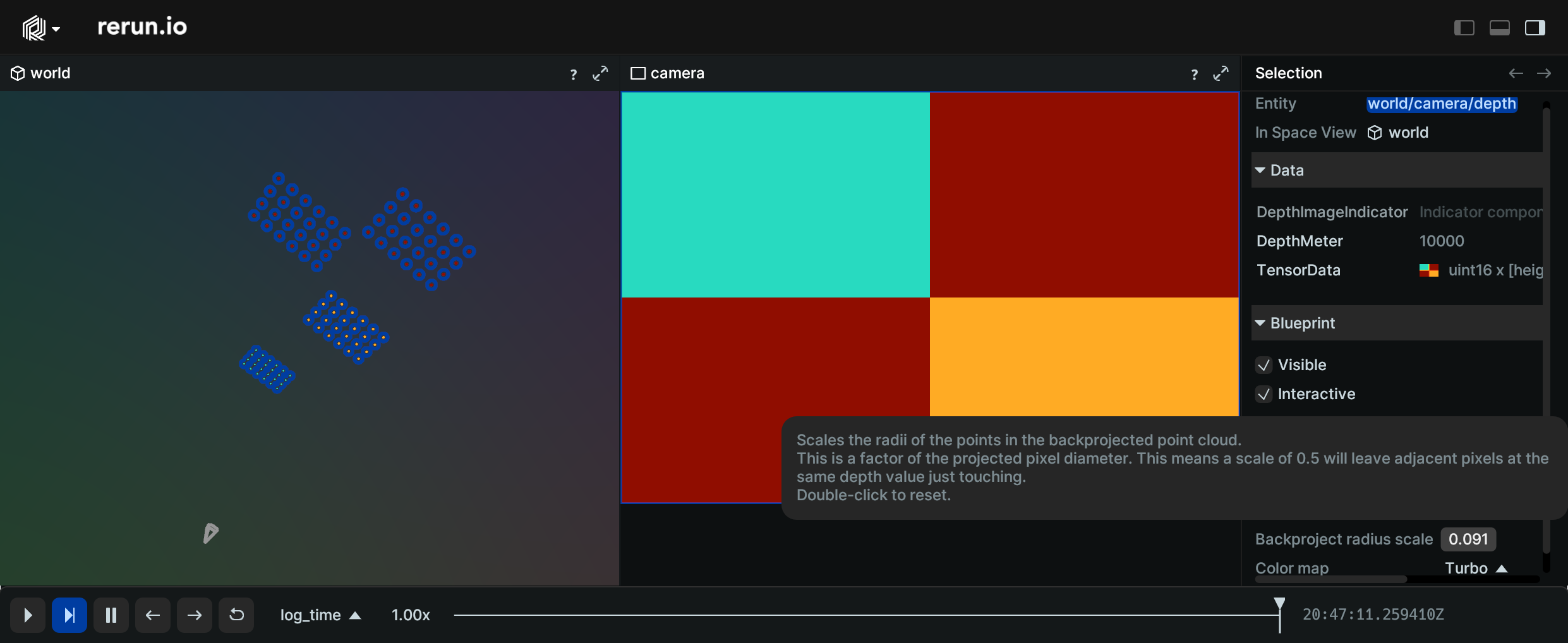Click the Backproject radius scale value field
1568x643 pixels.
pos(1467,539)
